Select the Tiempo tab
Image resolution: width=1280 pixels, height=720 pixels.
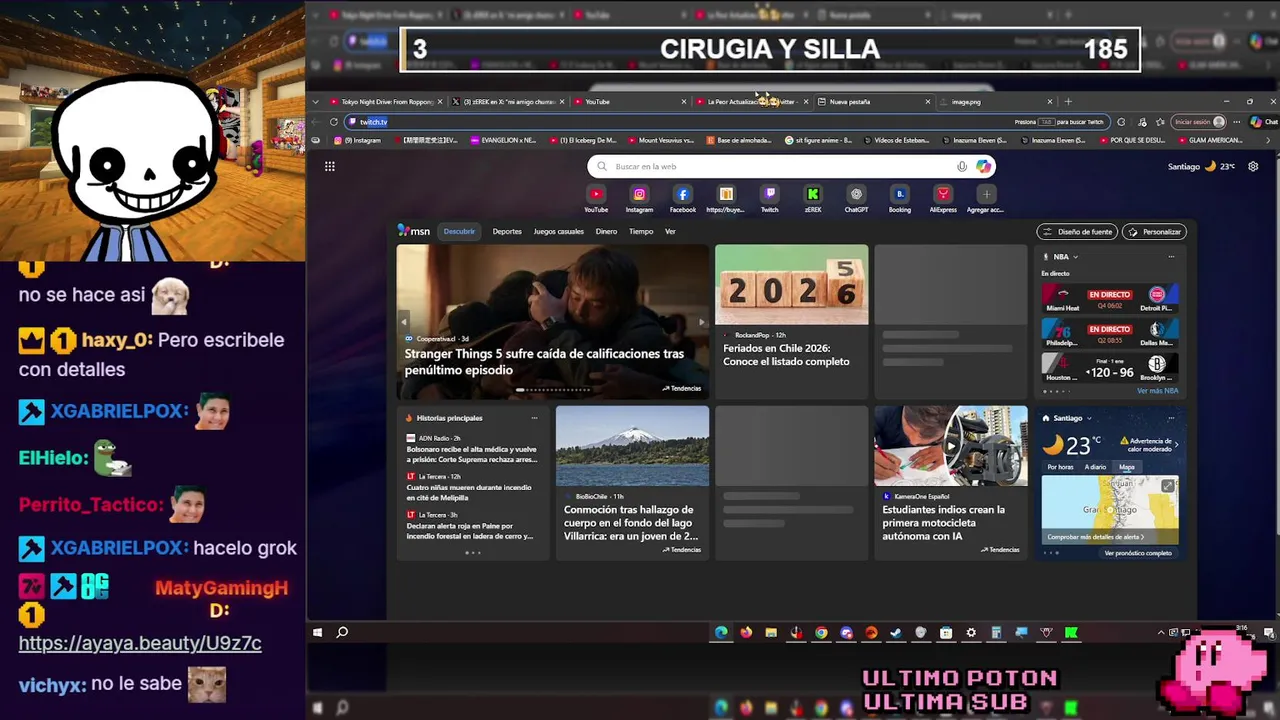coord(641,231)
